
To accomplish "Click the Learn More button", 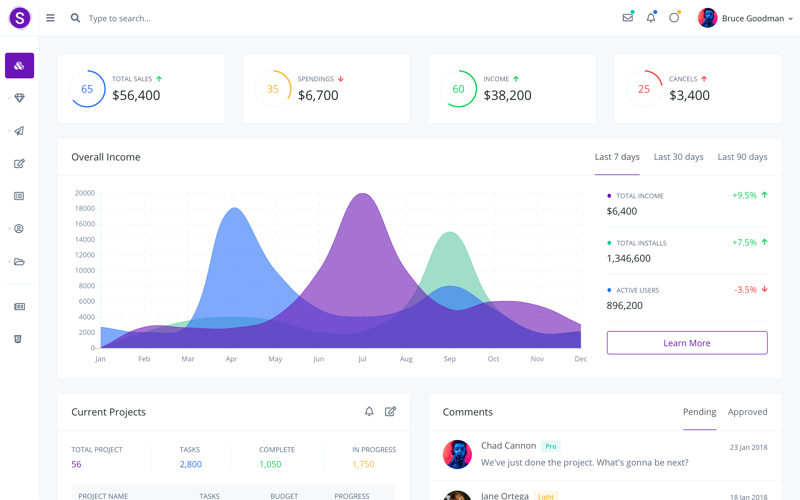I will tap(687, 343).
